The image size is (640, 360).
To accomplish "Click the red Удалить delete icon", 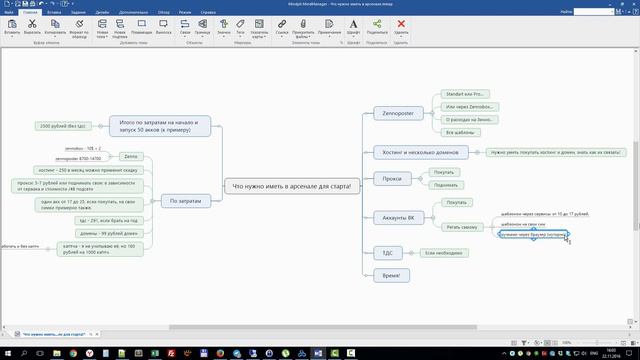I will (x=401, y=24).
